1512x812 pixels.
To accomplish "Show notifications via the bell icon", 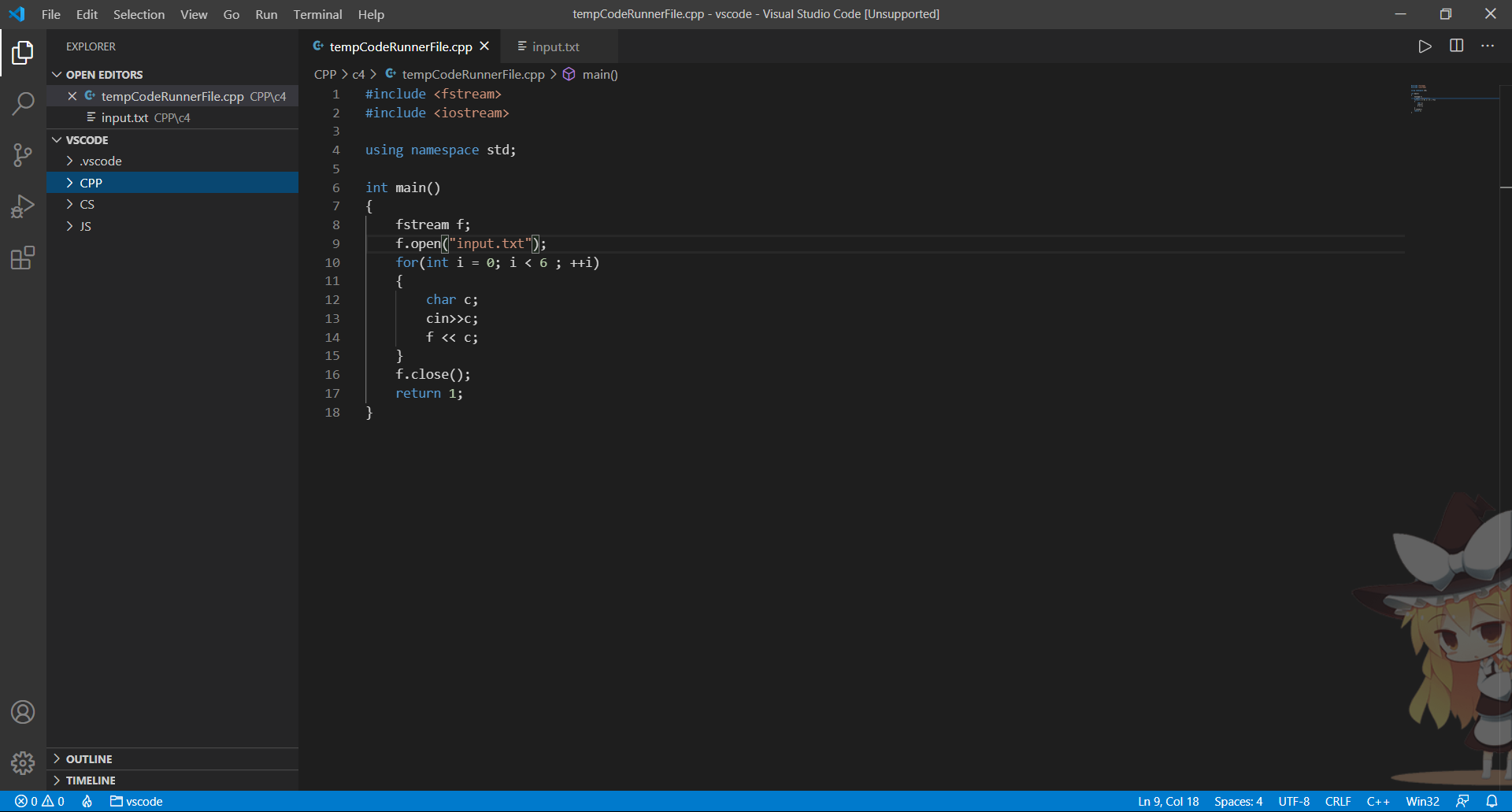I will pyautogui.click(x=1492, y=801).
